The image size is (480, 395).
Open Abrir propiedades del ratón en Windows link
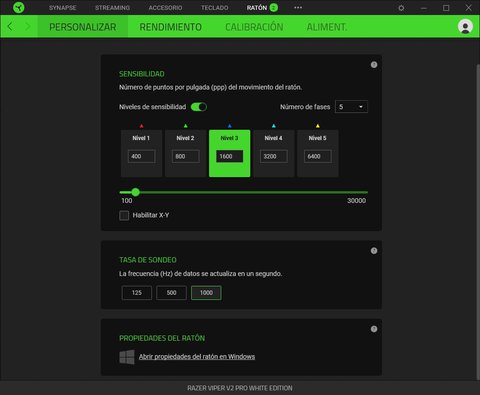(197, 357)
